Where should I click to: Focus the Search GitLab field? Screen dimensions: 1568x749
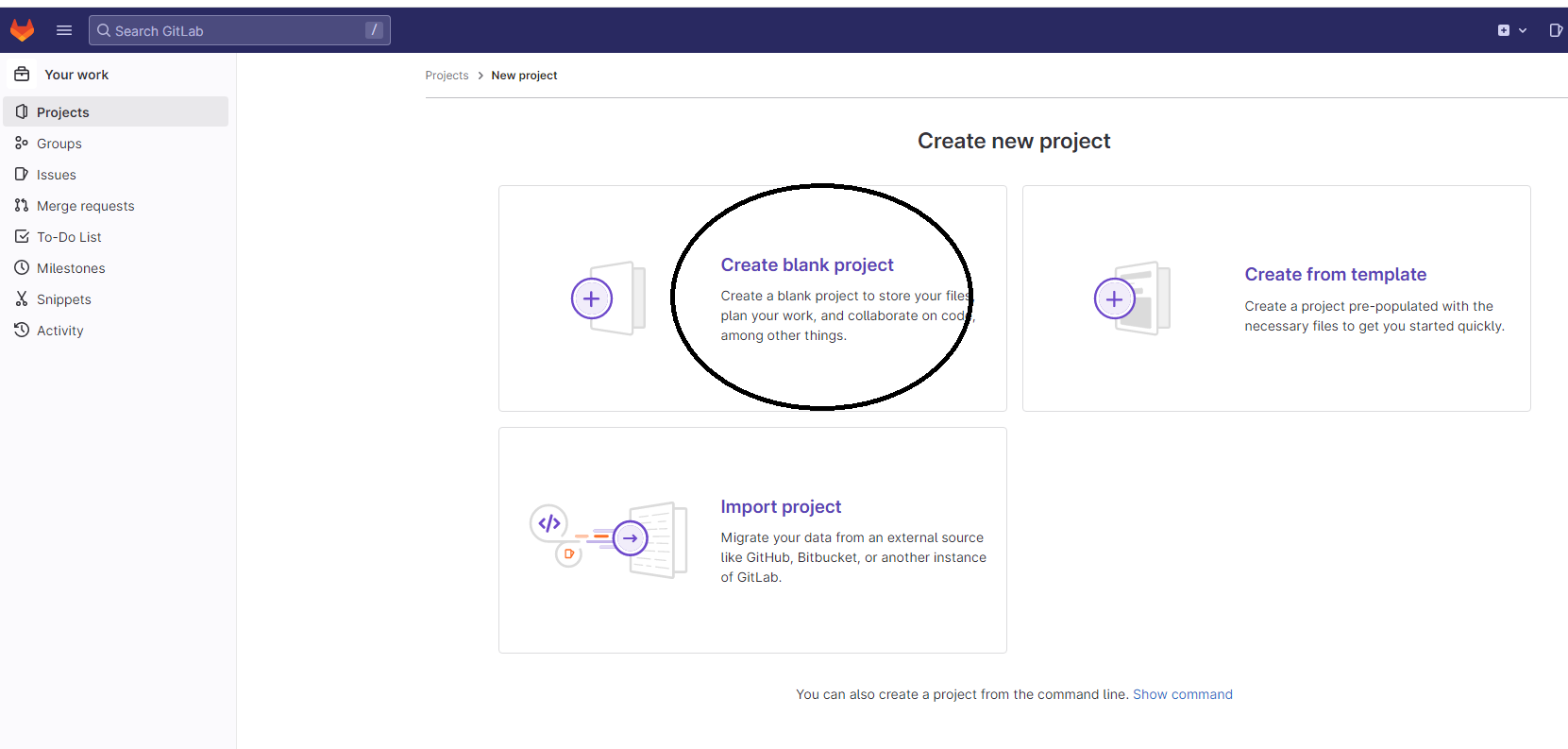240,30
